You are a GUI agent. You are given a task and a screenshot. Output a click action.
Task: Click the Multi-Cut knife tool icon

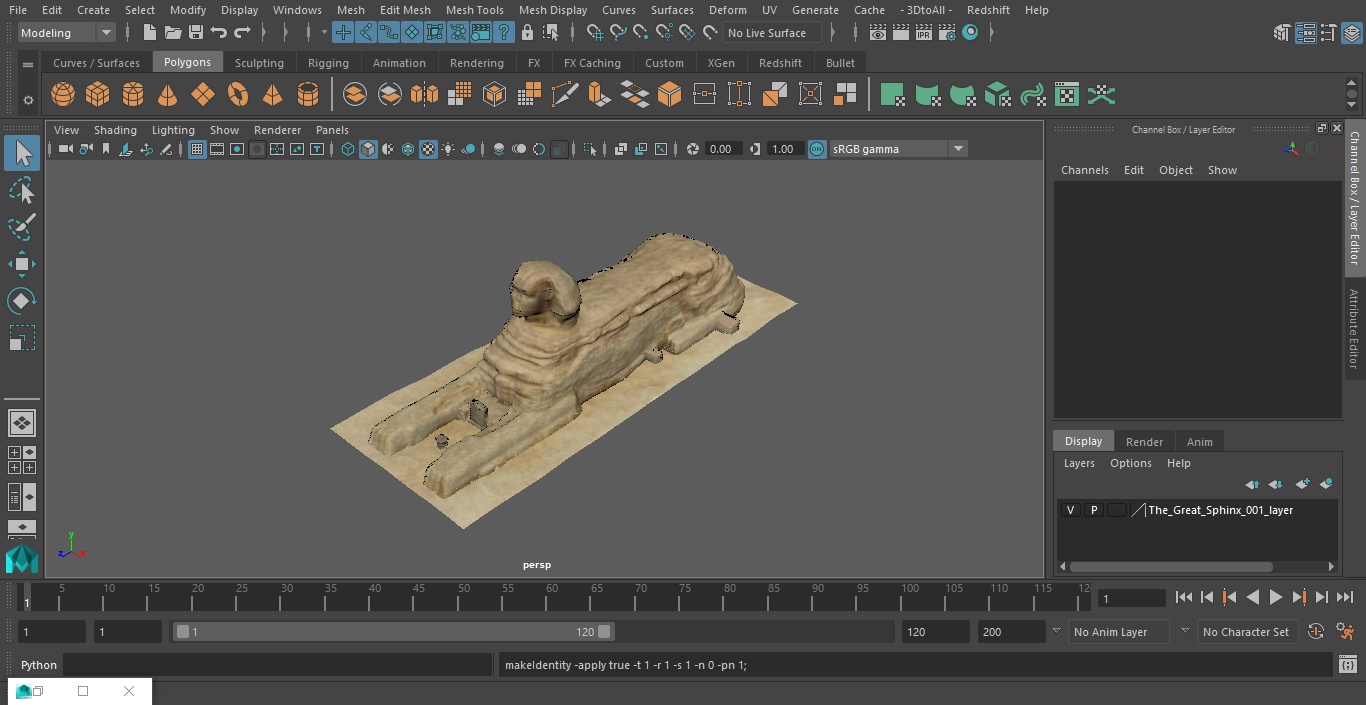[565, 95]
